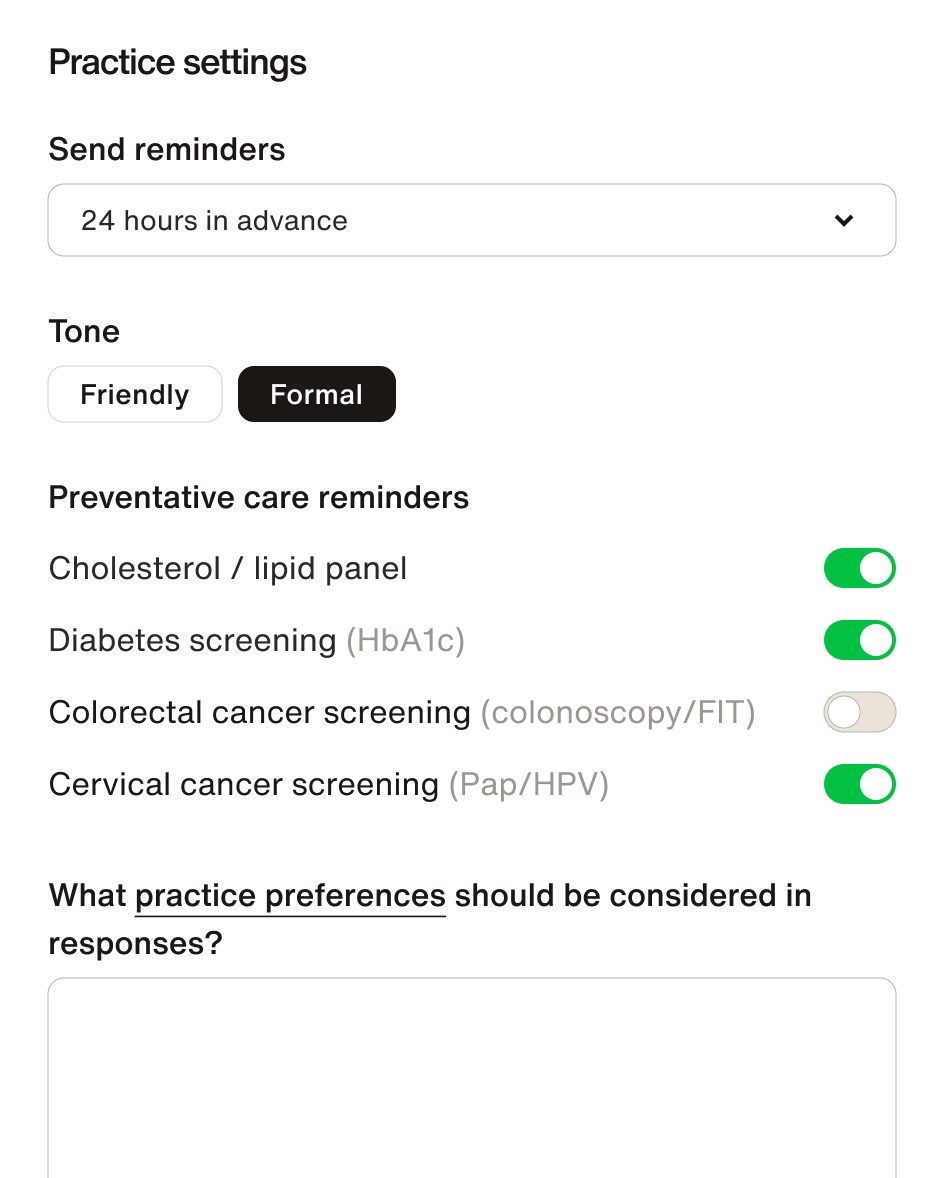944x1178 pixels.
Task: Click the Preventative care reminders heading
Action: coord(259,498)
